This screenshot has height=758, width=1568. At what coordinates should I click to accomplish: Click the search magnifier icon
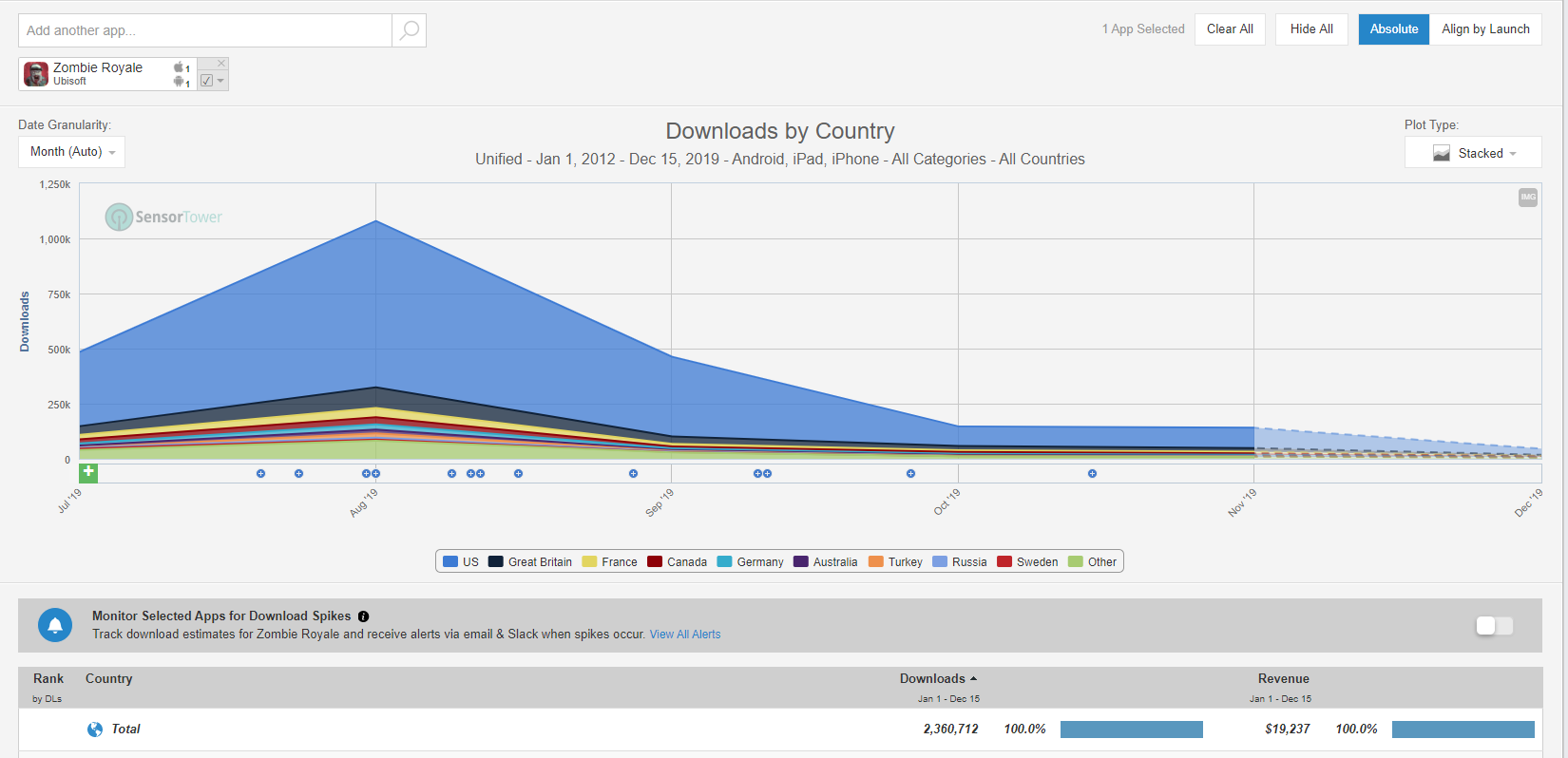tap(410, 30)
